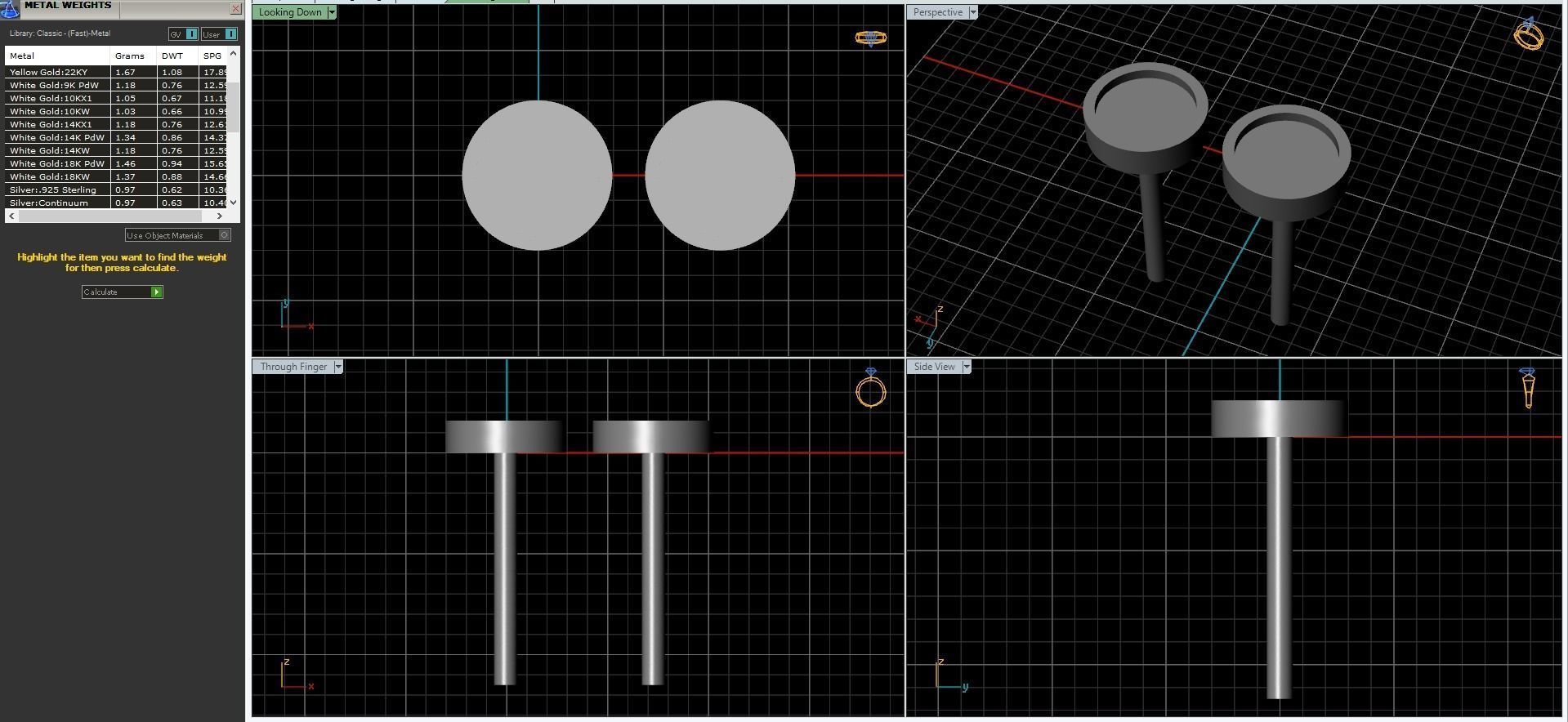Select the White Gold:14K PdW row

117,137
